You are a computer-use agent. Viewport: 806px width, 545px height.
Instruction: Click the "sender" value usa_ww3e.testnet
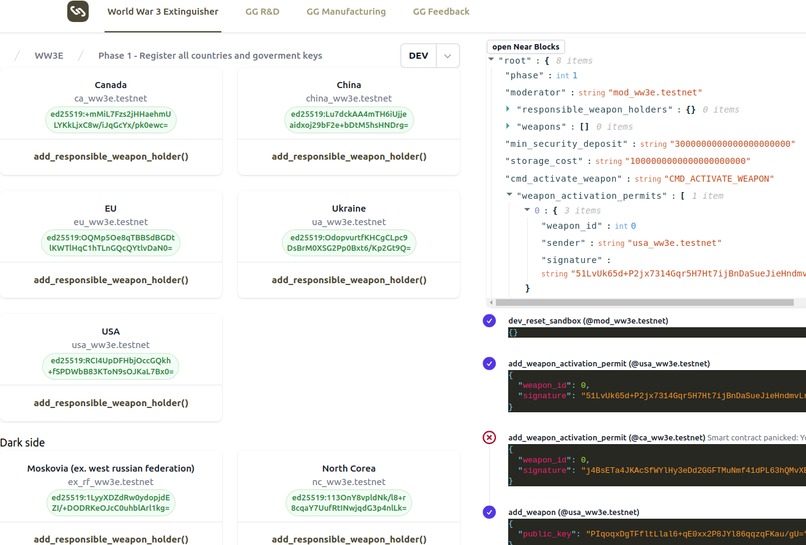click(674, 243)
